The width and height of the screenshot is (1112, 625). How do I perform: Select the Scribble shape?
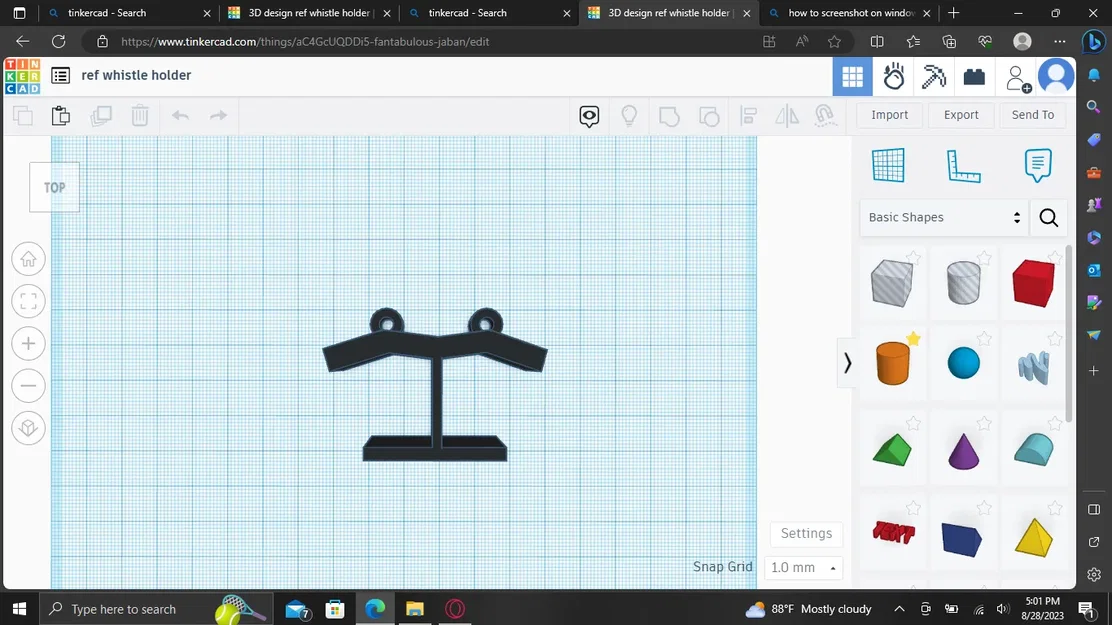[x=1033, y=367]
